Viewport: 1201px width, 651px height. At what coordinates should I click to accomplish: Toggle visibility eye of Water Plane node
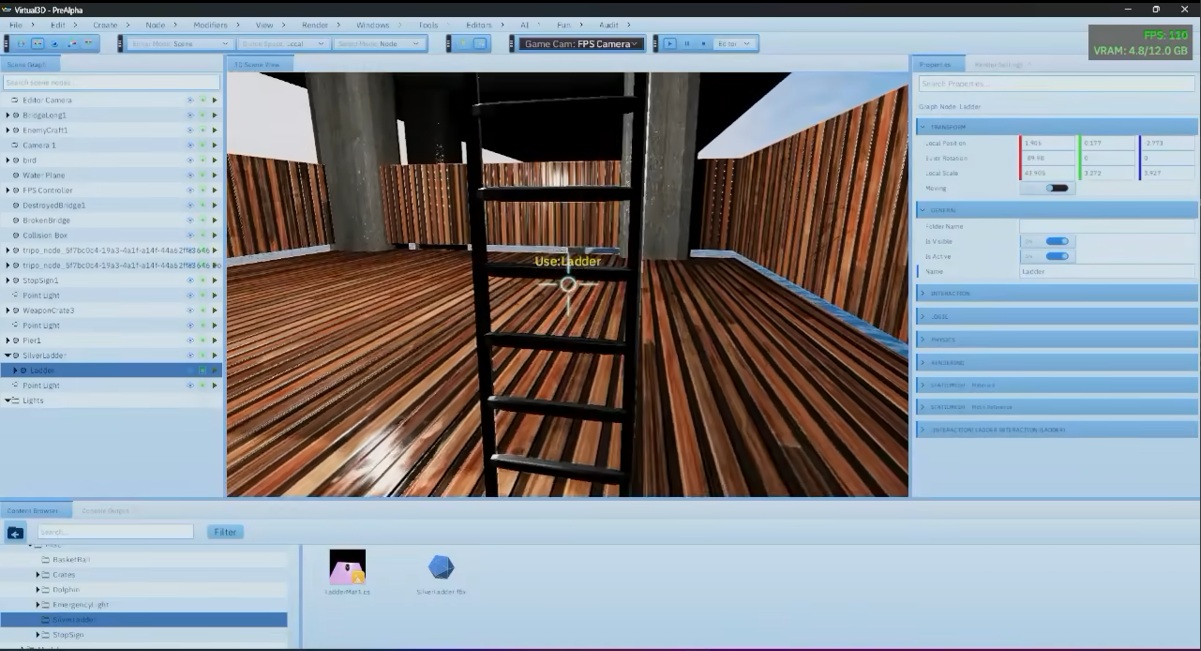[190, 175]
